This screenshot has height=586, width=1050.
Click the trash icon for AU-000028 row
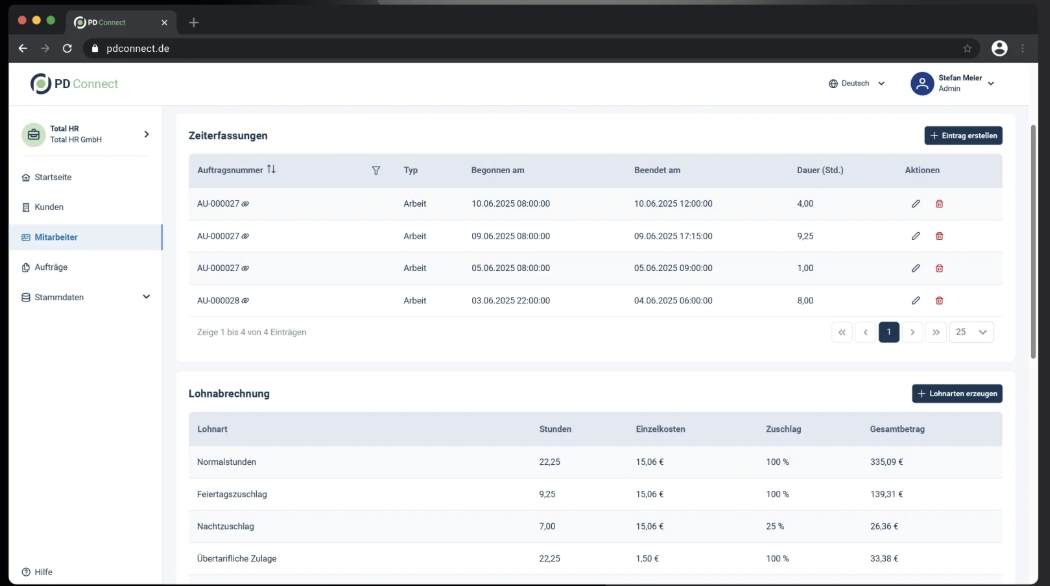pyautogui.click(x=939, y=300)
